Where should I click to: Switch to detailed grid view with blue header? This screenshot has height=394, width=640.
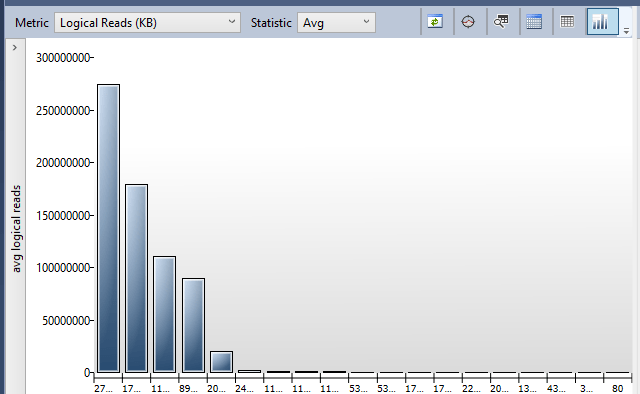click(534, 22)
